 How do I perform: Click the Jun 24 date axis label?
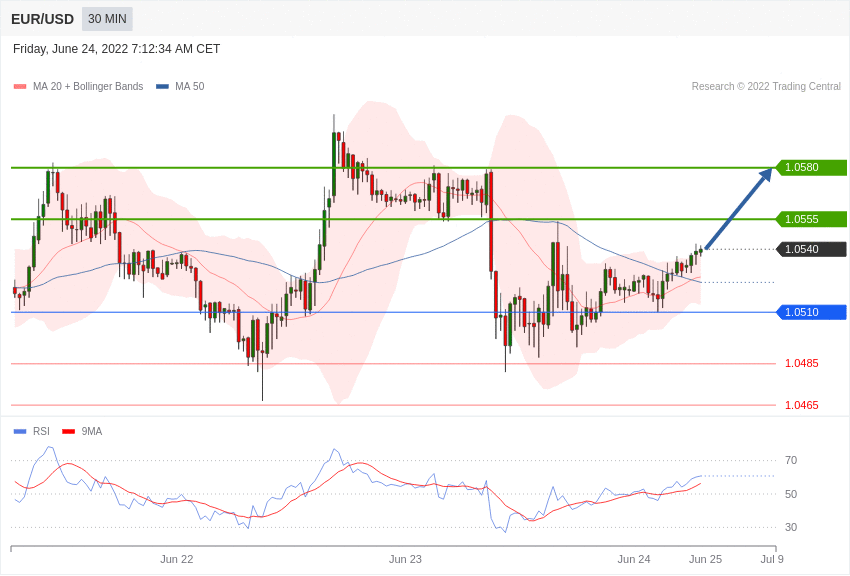click(x=634, y=559)
